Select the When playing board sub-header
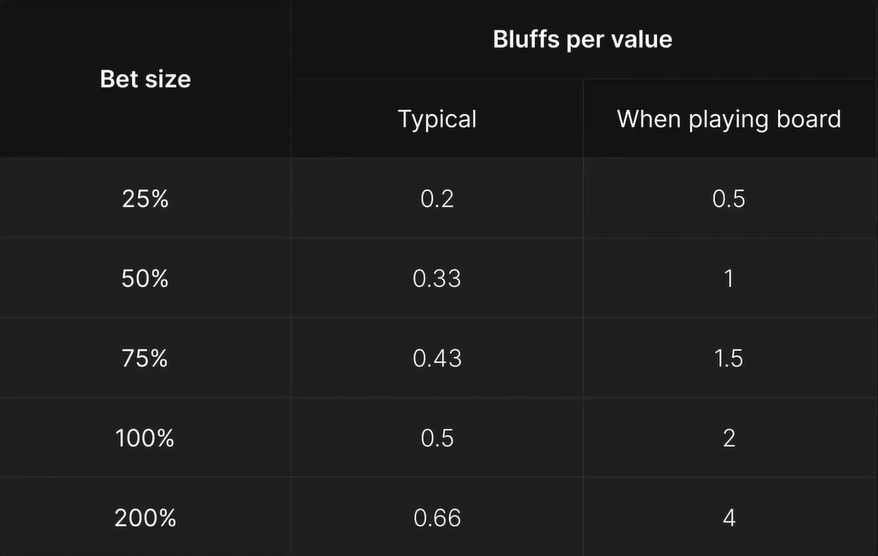This screenshot has height=556, width=878. (729, 119)
